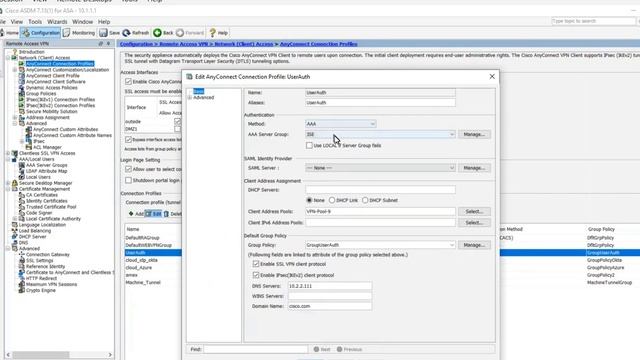
Task: Open the Wizards menu
Action: click(57, 22)
